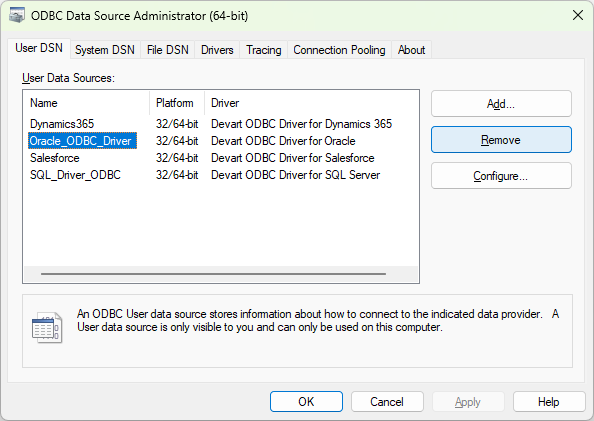Select the Dynamics365 data source
594x421 pixels.
coord(62,124)
